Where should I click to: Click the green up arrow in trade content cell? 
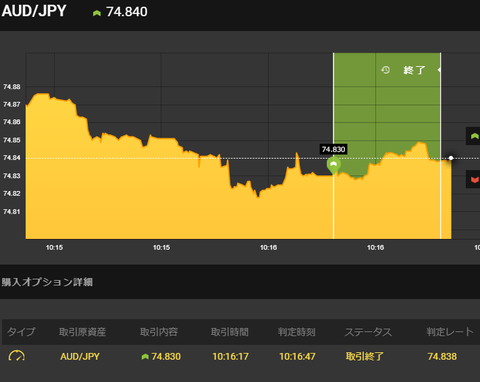[145, 357]
